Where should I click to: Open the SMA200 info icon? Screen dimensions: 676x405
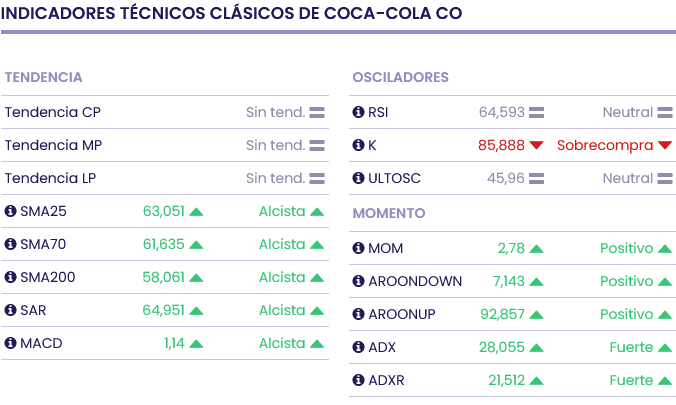[11, 277]
